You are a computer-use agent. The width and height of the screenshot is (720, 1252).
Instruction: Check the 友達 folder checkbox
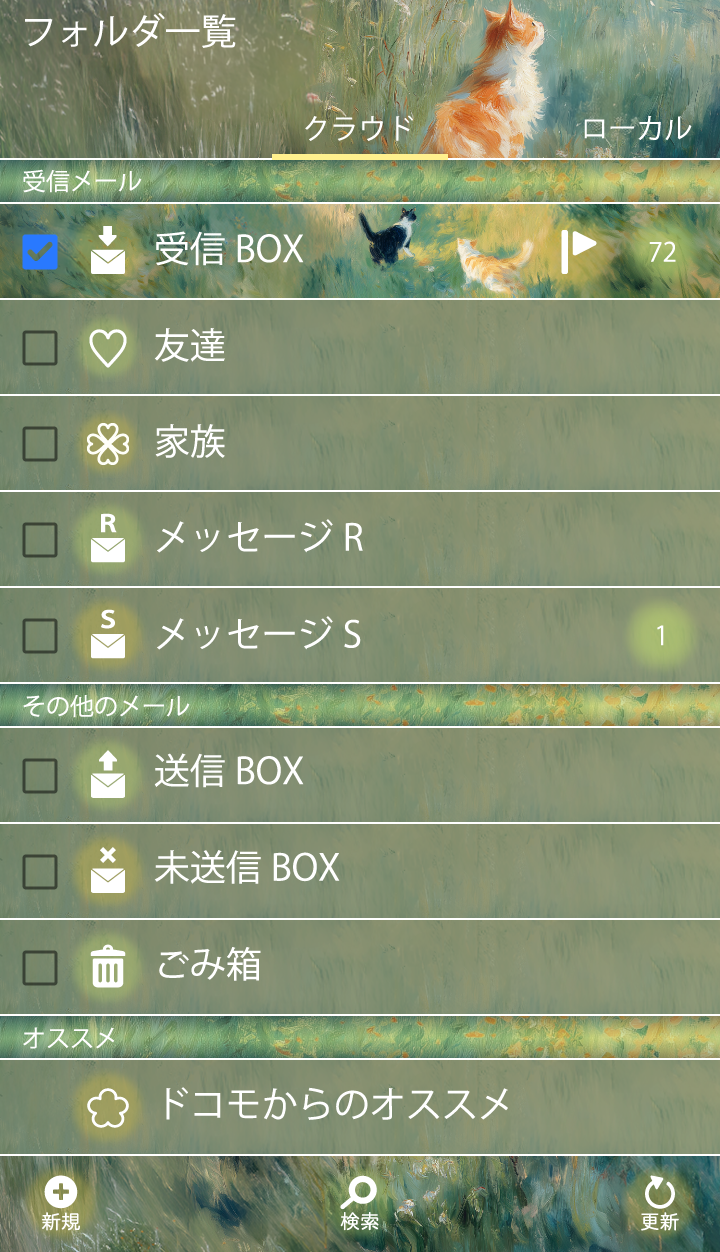click(40, 348)
